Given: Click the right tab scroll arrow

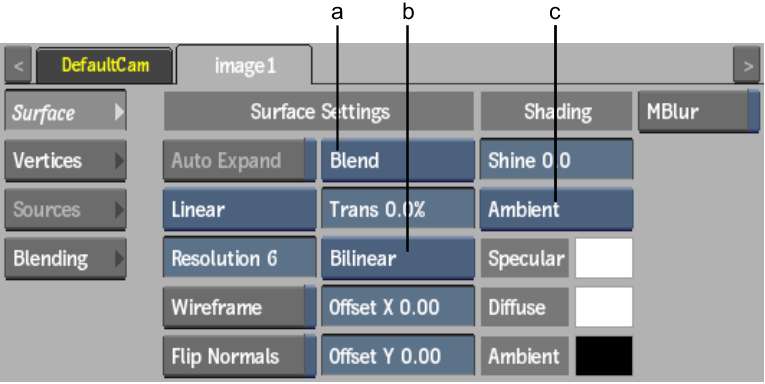Looking at the screenshot, I should (746, 65).
